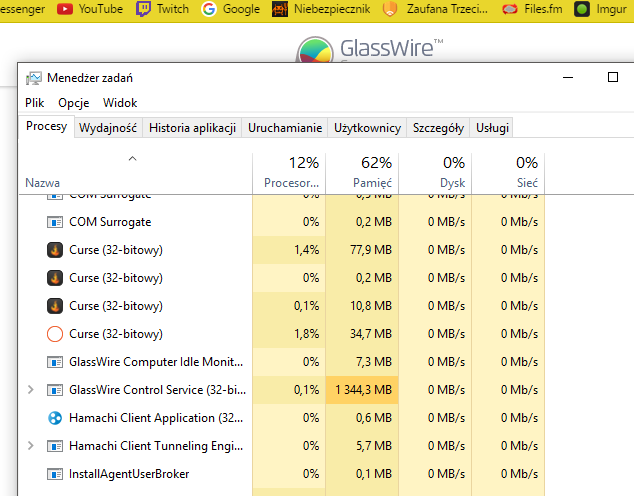Click the sort arrow above Nazwa column

[x=133, y=159]
